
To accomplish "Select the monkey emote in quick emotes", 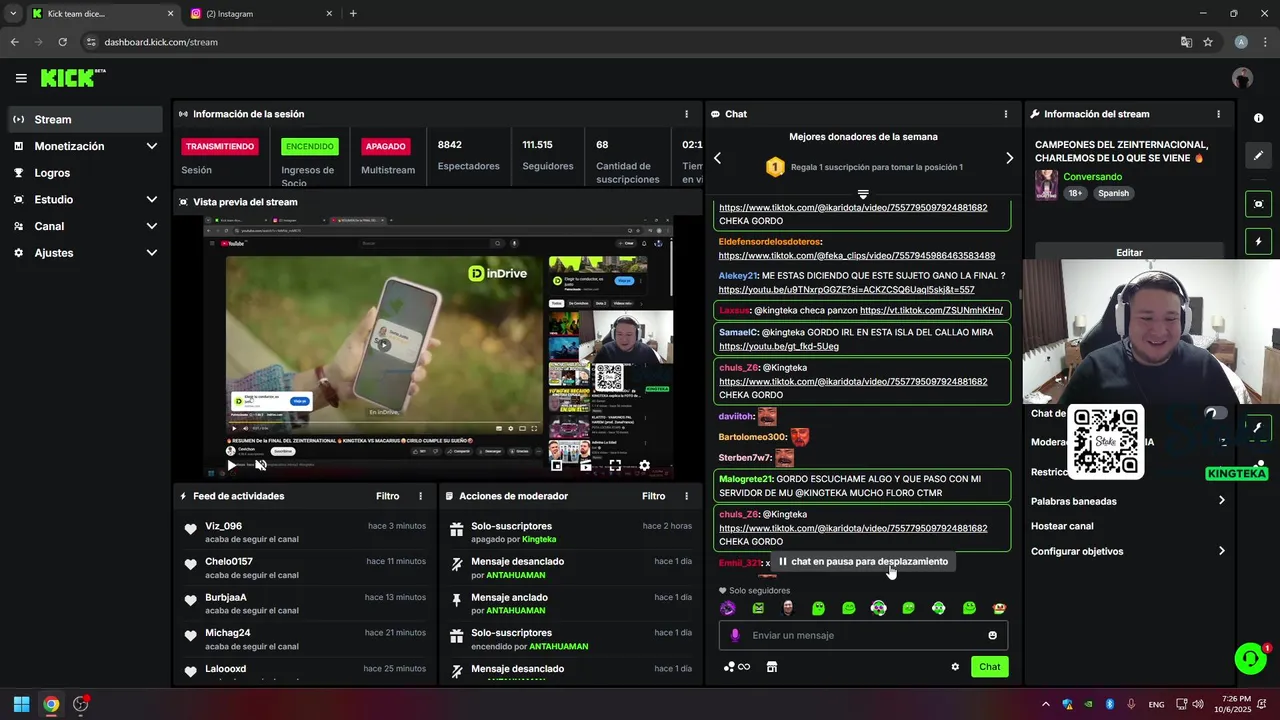I will [x=998, y=608].
